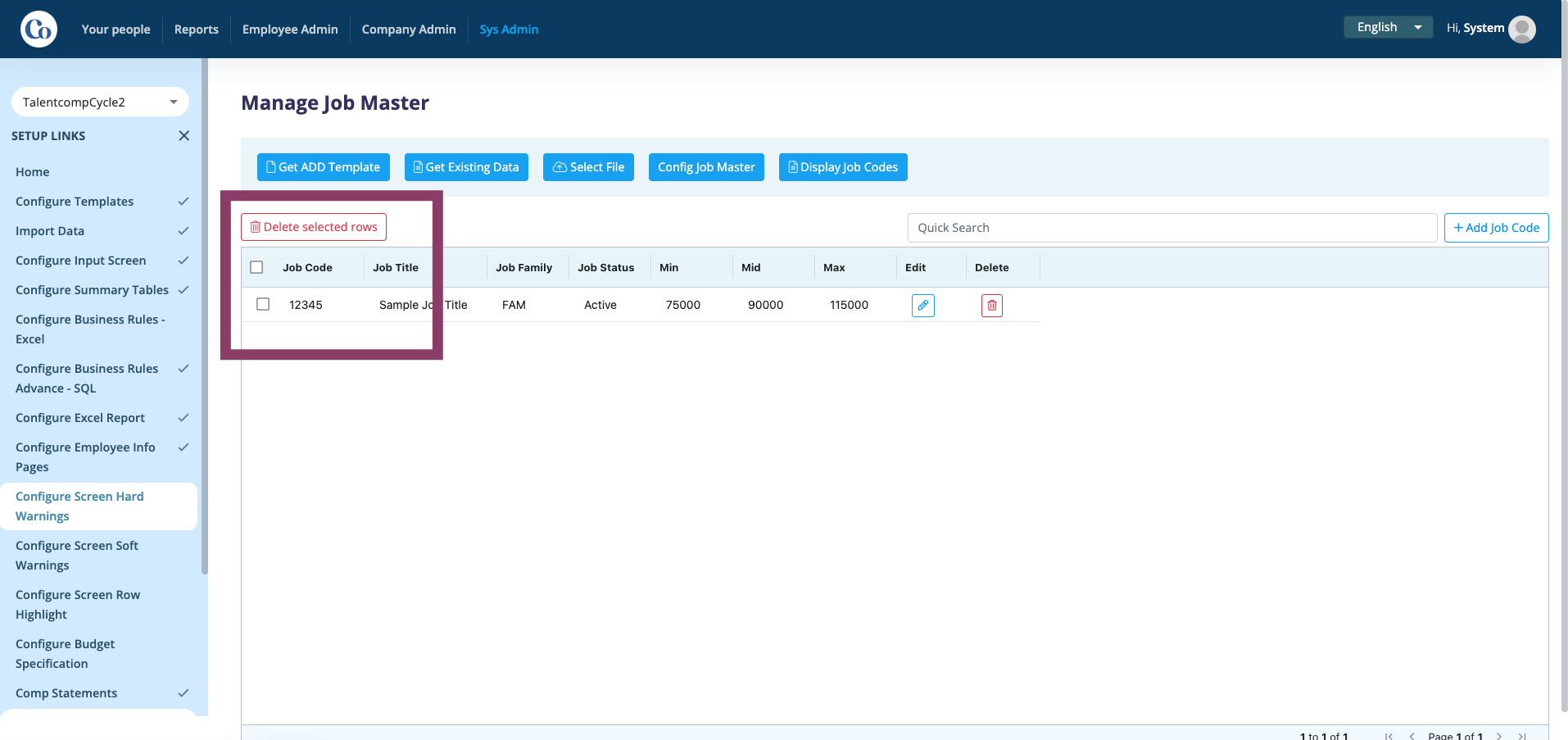Open the Sys Admin menu
This screenshot has width=1568, height=740.
509,30
